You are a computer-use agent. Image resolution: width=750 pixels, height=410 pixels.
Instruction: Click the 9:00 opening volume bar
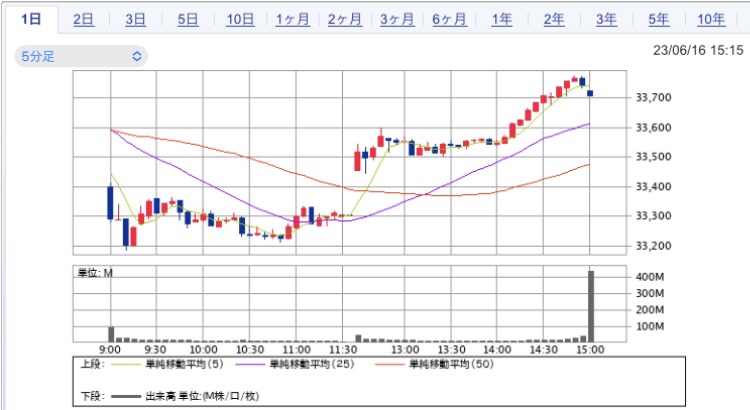tap(111, 334)
